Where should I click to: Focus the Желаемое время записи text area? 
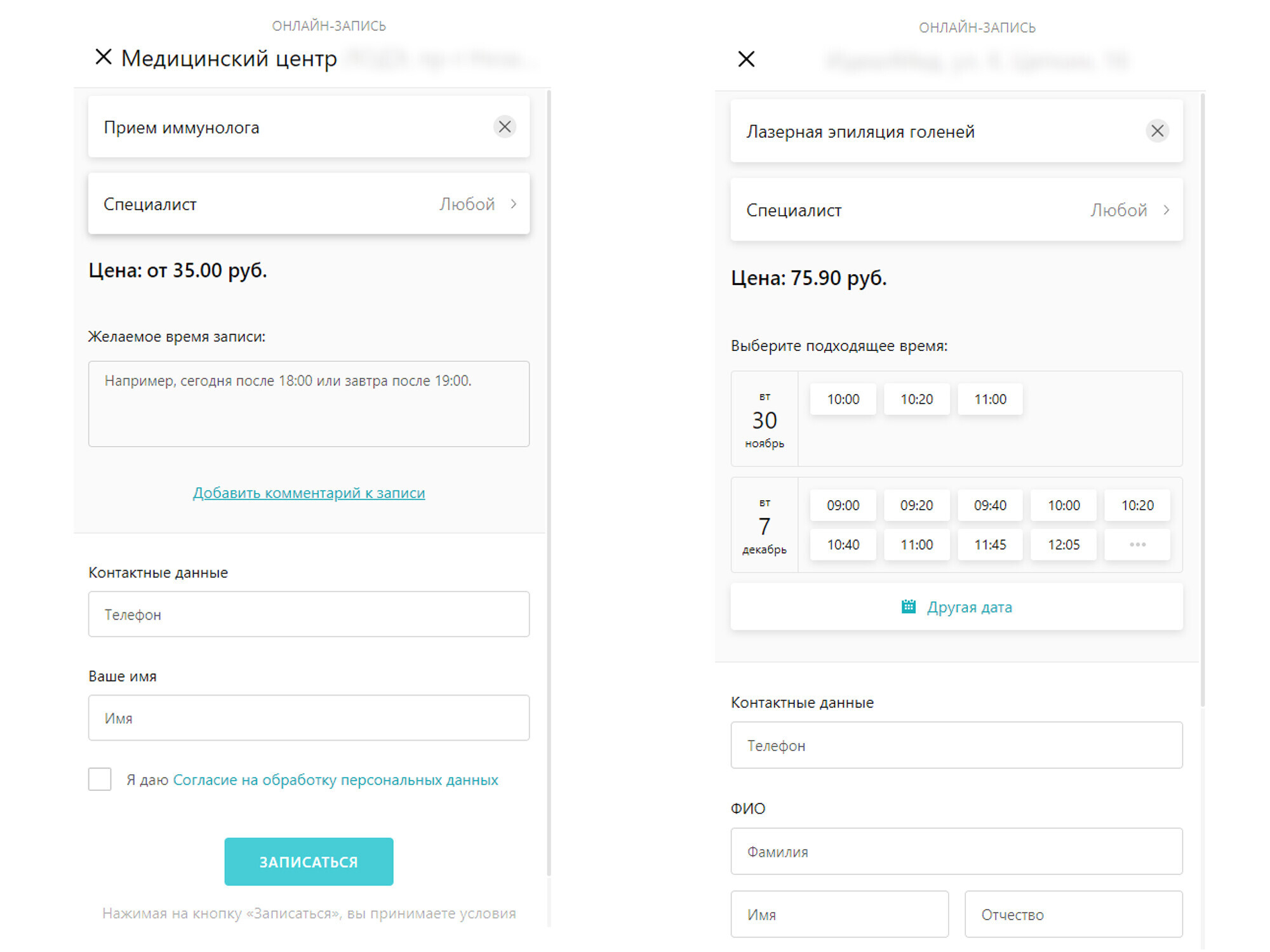coord(309,404)
